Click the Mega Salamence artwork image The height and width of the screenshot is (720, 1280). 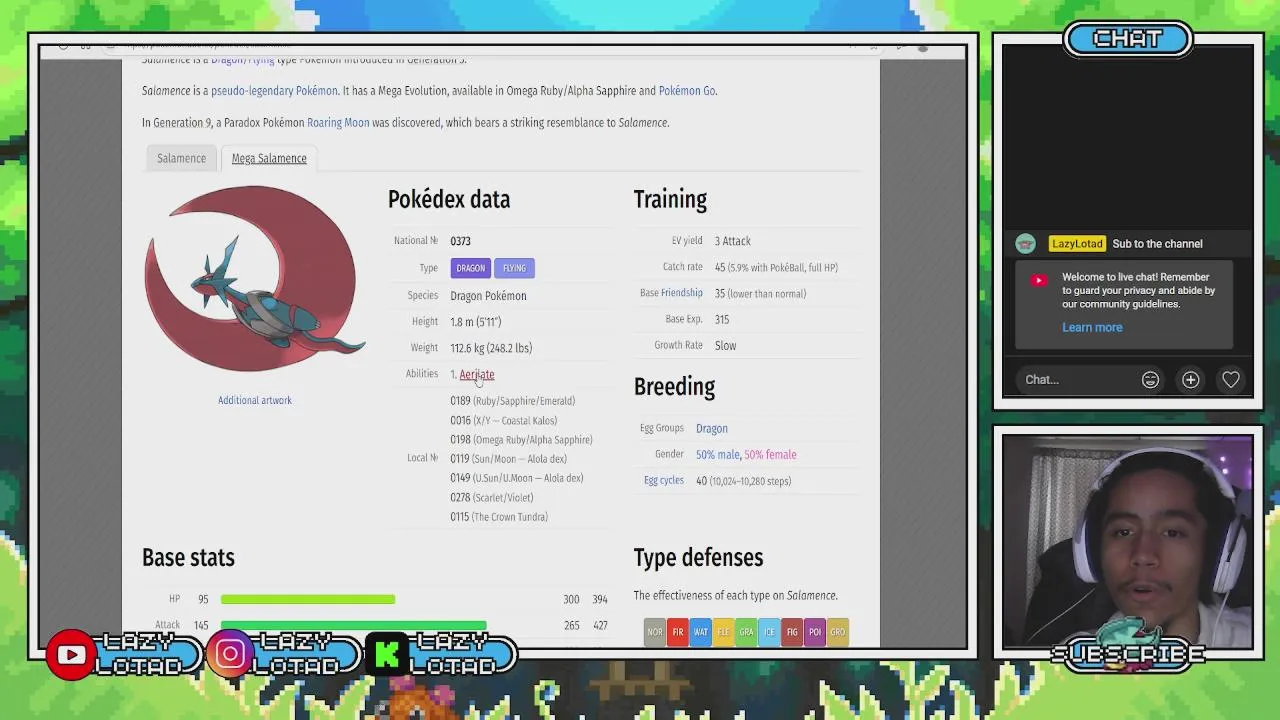point(255,280)
